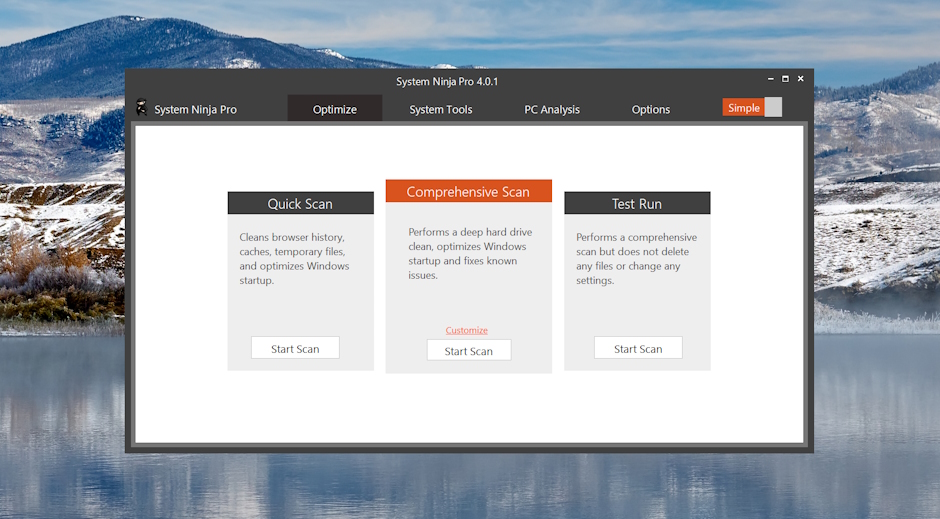The image size is (940, 519).
Task: Toggle the Simple mode switch
Action: coord(752,108)
